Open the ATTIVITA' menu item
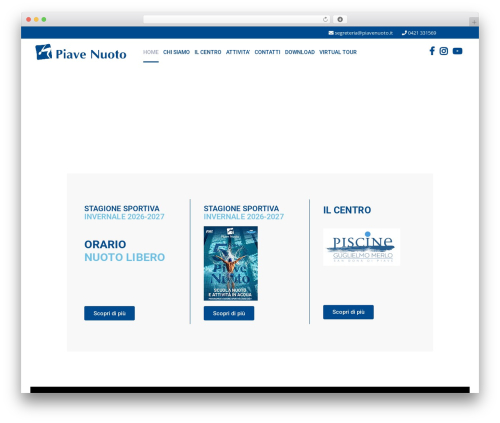Image resolution: width=500 pixels, height=423 pixels. click(238, 52)
